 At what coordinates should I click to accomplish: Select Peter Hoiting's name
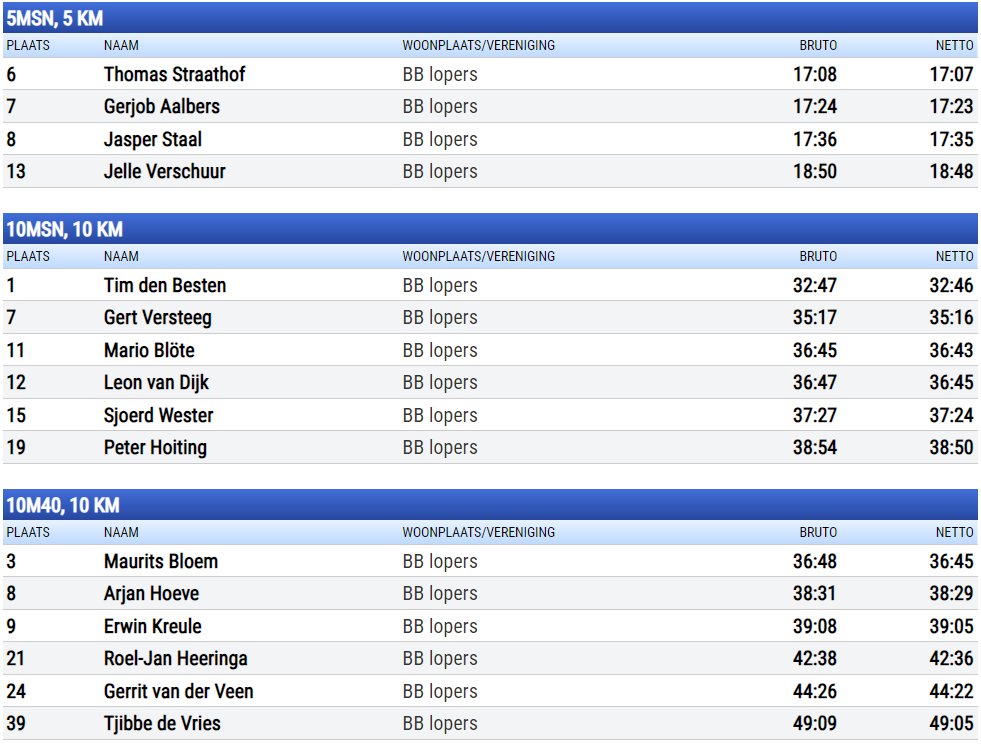click(x=155, y=447)
